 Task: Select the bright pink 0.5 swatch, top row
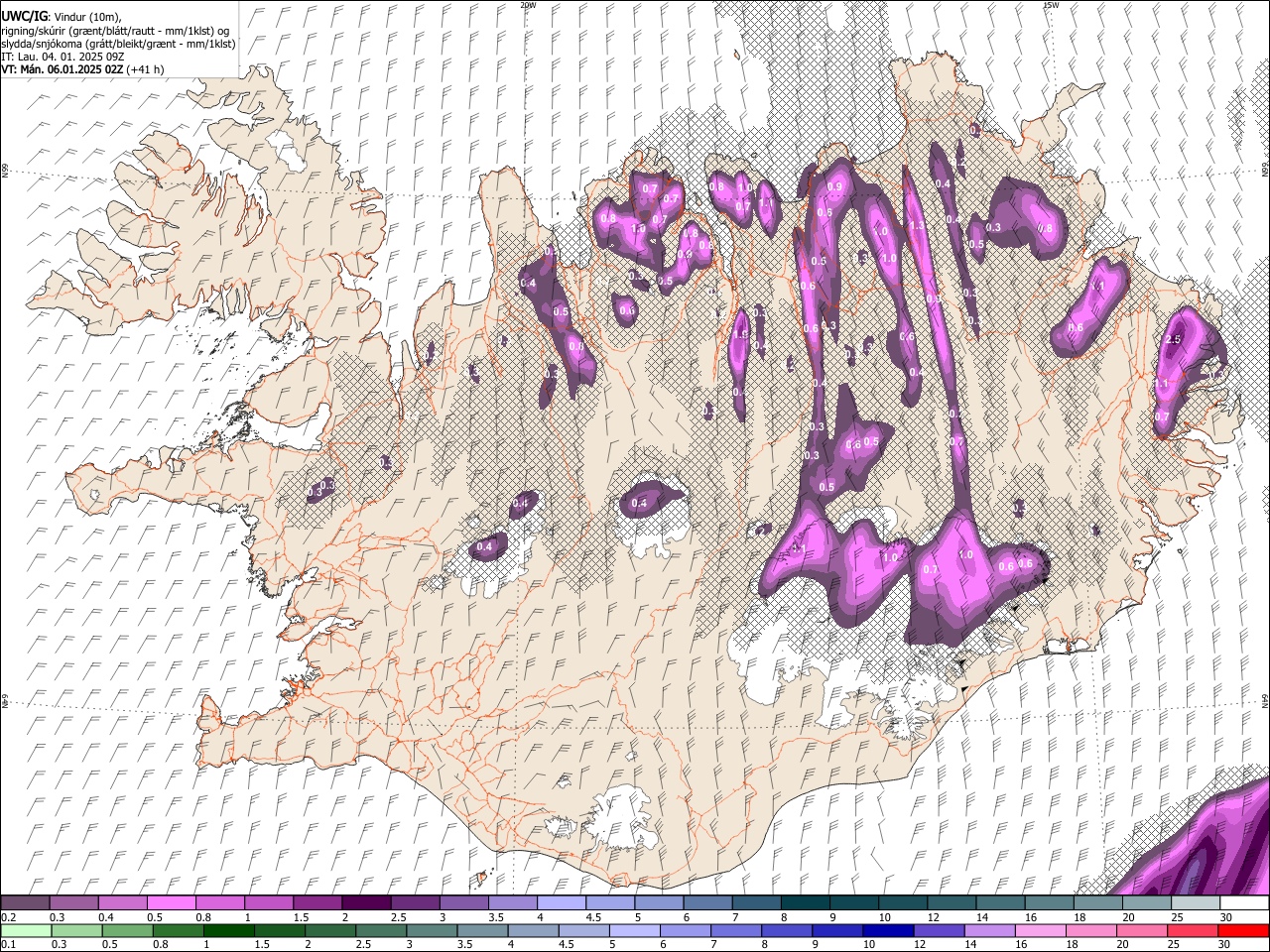[171, 903]
